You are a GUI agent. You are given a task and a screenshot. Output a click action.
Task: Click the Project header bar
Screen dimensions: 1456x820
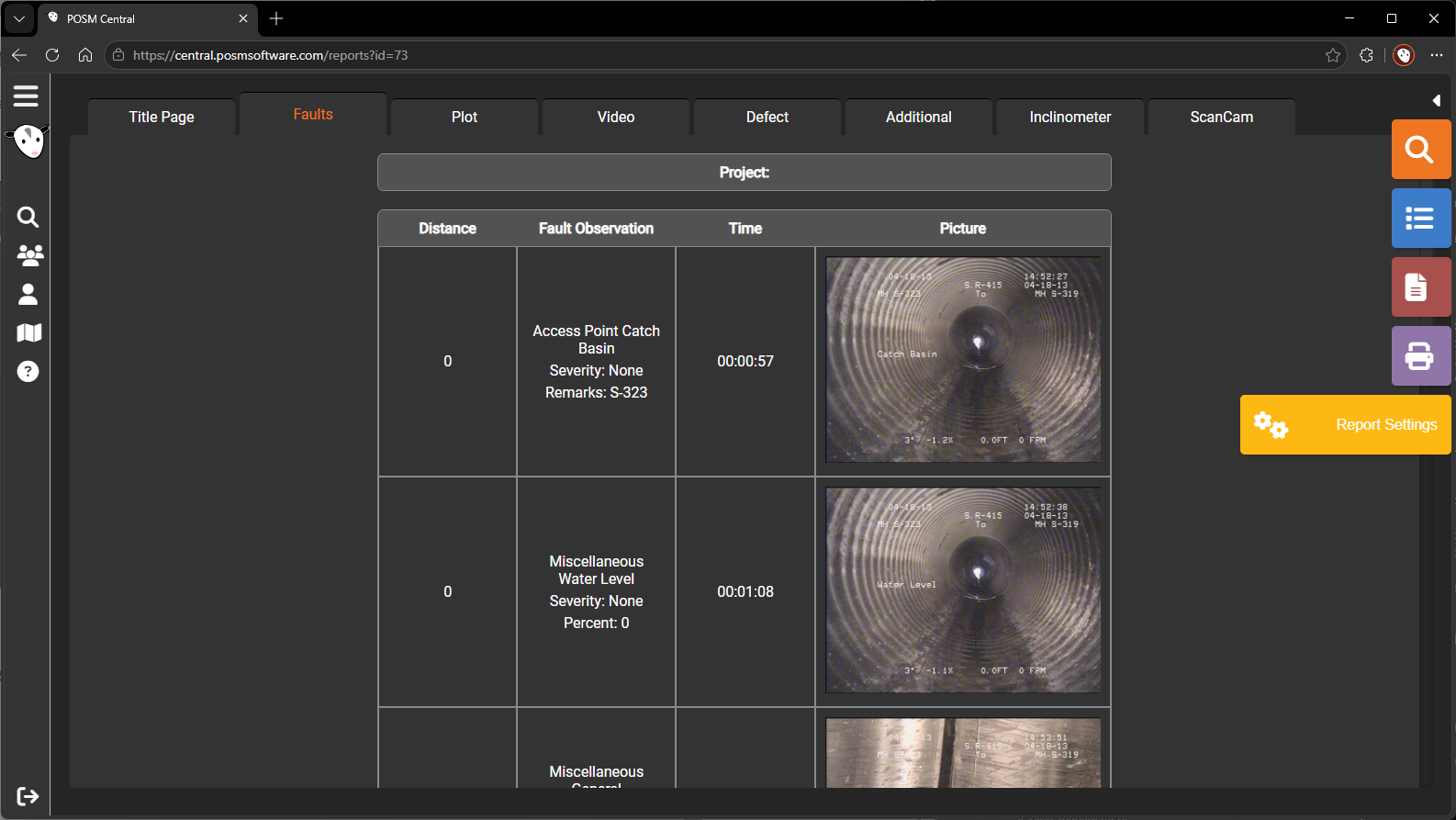click(x=745, y=173)
